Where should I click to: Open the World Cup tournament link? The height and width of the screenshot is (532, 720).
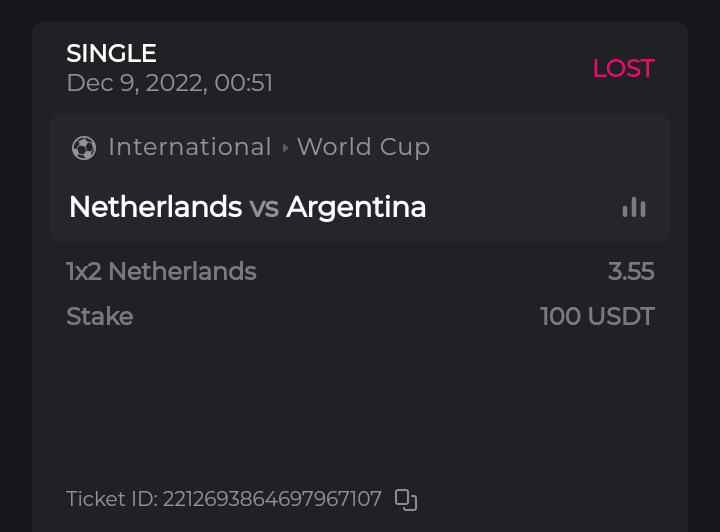point(363,147)
